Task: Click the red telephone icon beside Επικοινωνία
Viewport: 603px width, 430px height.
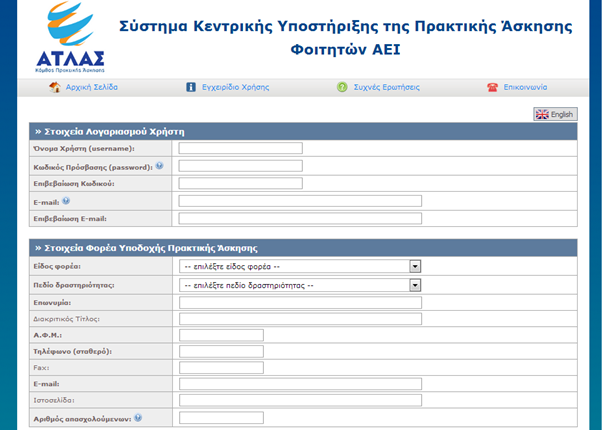Action: (x=493, y=87)
